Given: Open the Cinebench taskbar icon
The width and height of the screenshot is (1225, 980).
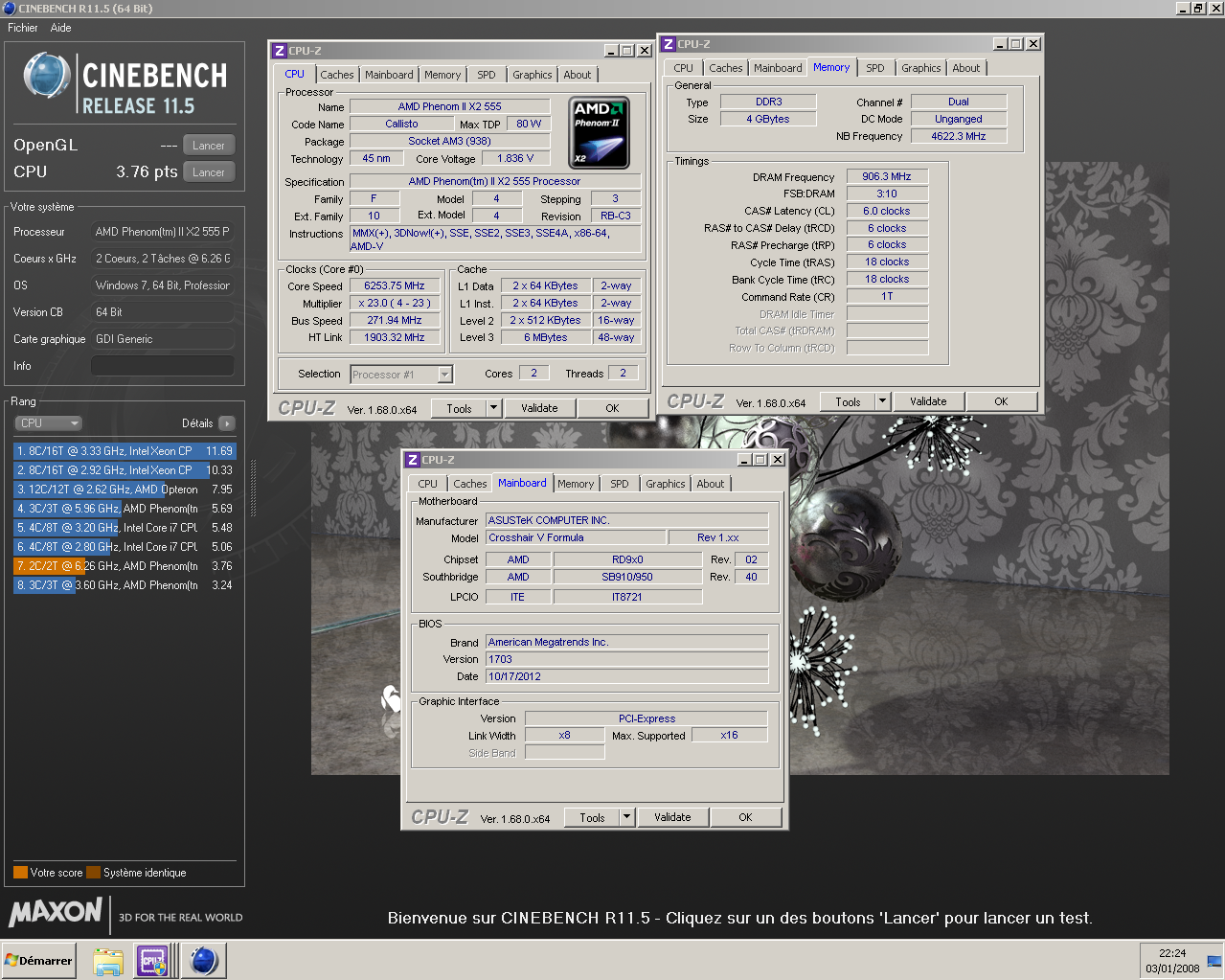Looking at the screenshot, I should (x=203, y=961).
